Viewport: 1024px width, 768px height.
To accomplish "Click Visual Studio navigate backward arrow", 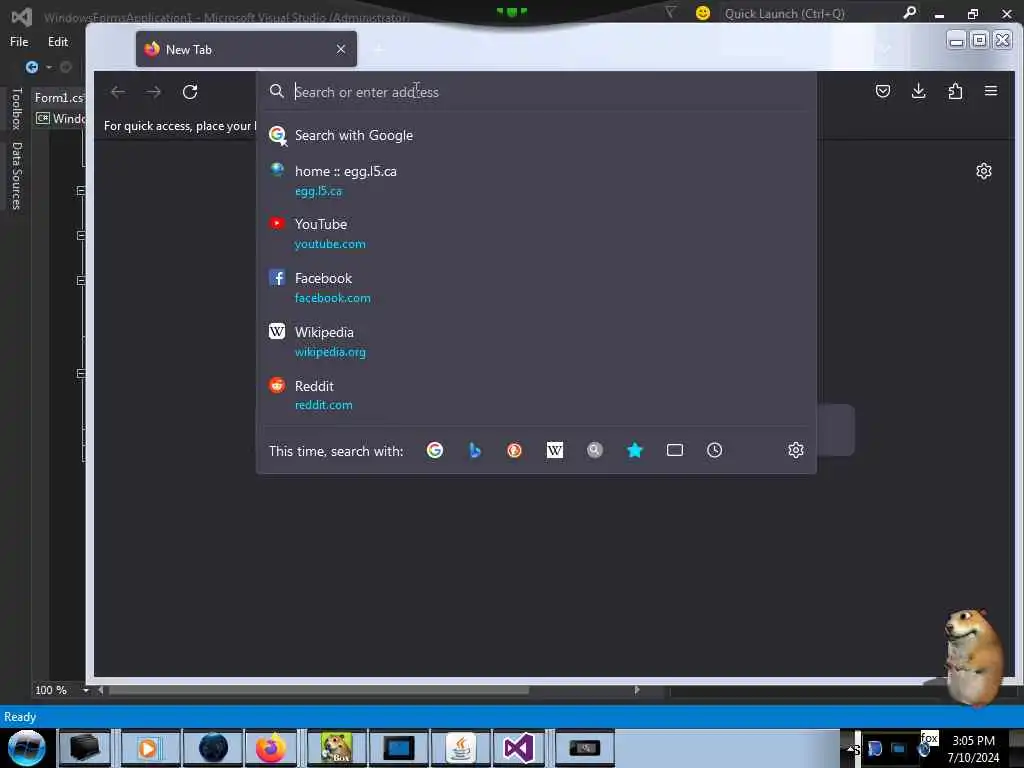I will [x=31, y=67].
